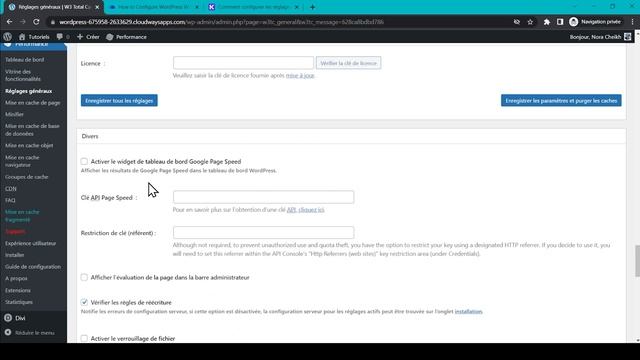Screen dimensions: 640x360
Task: Click the browser back arrow
Action: pyautogui.click(x=9, y=22)
